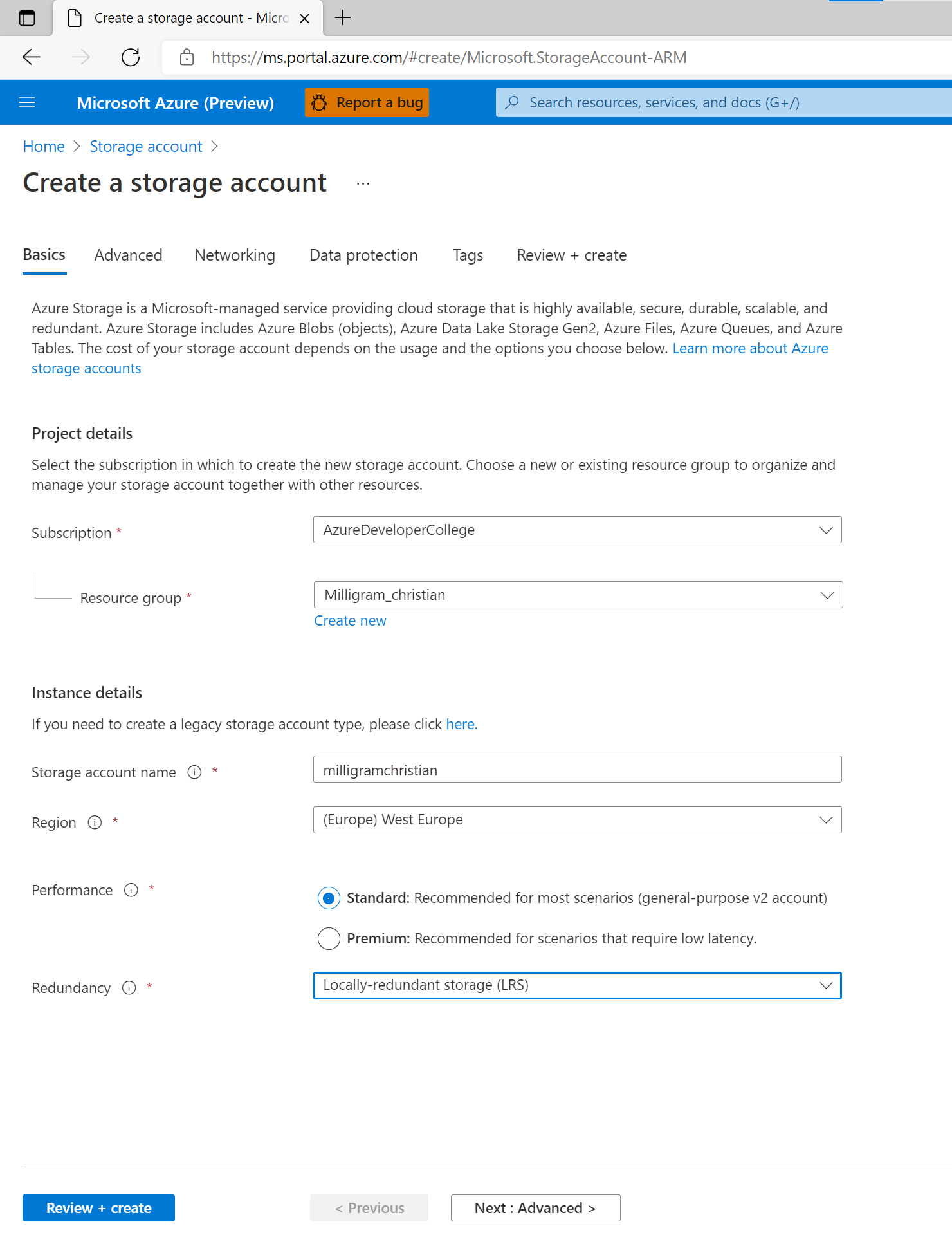
Task: Click the new tab plus icon
Action: point(343,18)
